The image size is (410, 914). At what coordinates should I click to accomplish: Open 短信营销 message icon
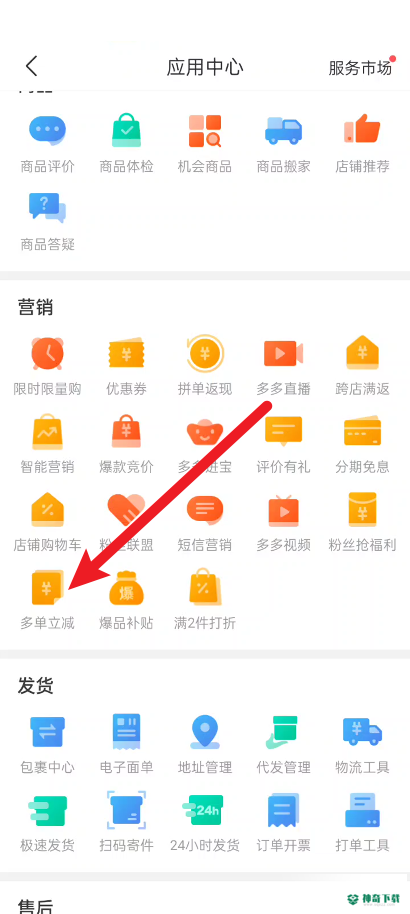tap(205, 510)
